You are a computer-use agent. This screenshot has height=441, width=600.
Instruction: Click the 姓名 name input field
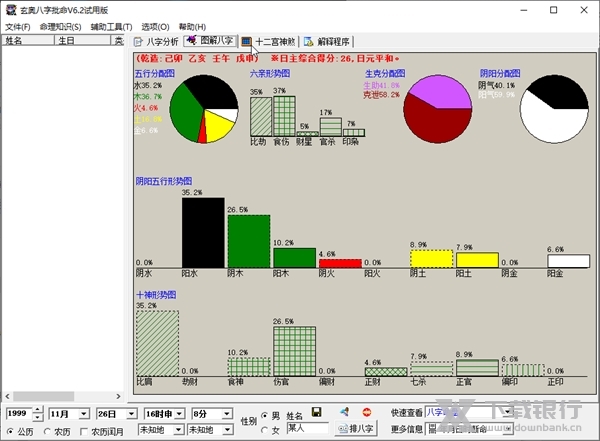click(x=307, y=429)
